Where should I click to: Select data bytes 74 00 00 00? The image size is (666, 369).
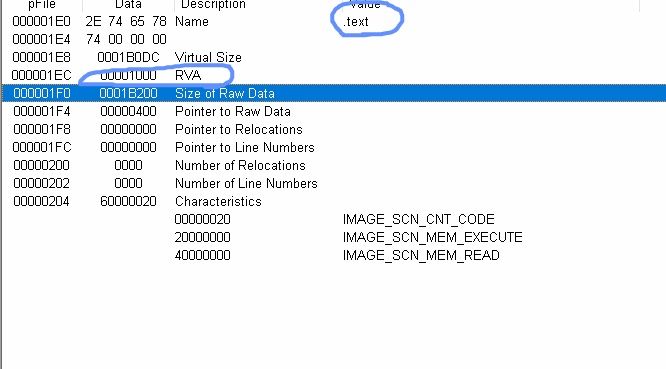click(126, 39)
